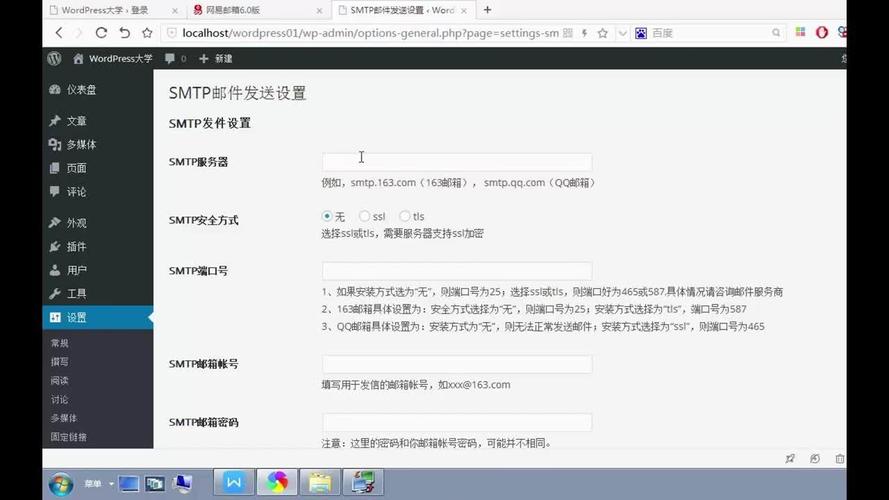The image size is (889, 500).
Task: Click the rotate icon in browser status bar
Action: [815, 459]
